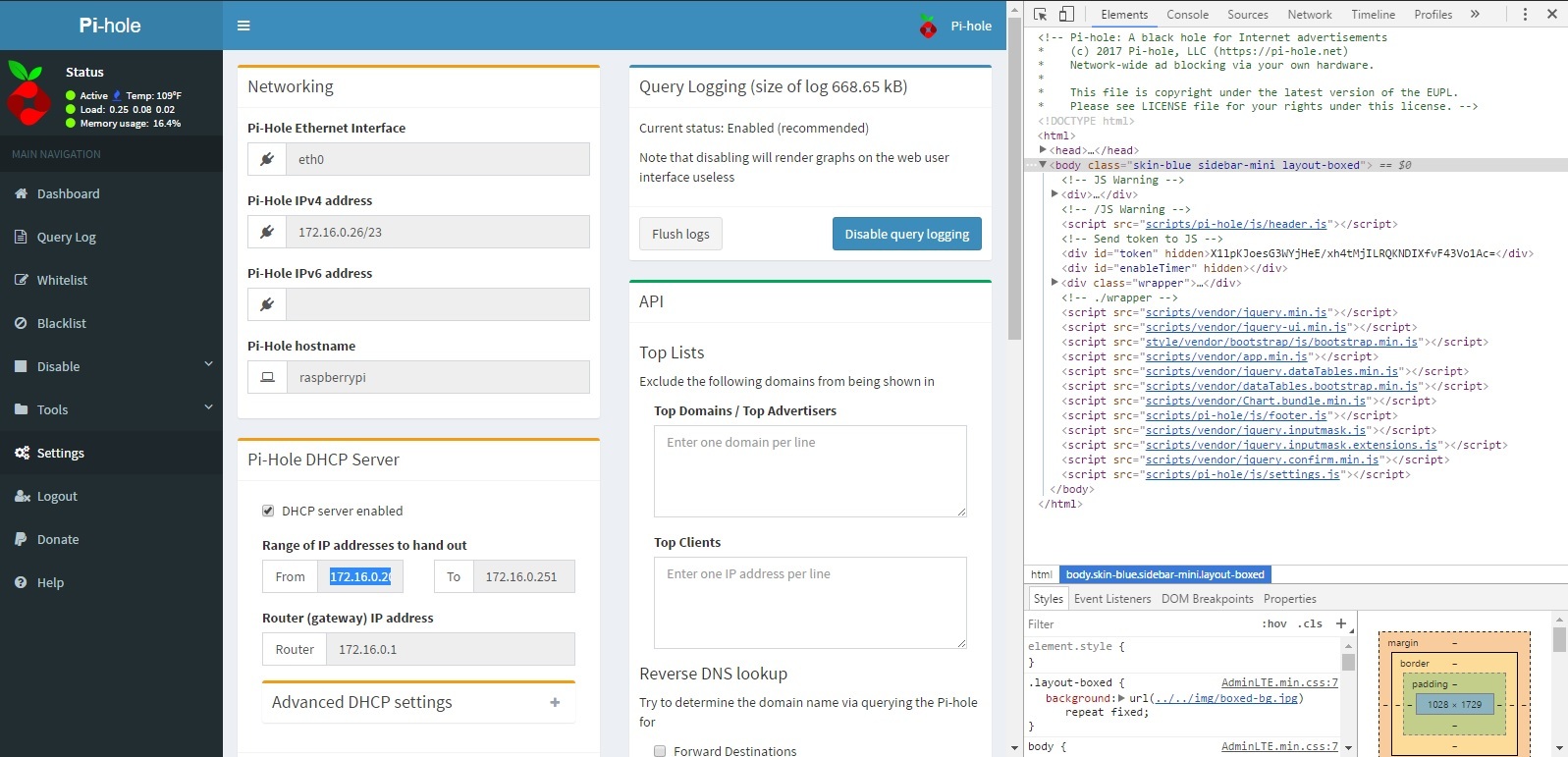Screen dimensions: 1568x757
Task: Click the Pi-hole title in sidebar header
Action: coord(110,26)
